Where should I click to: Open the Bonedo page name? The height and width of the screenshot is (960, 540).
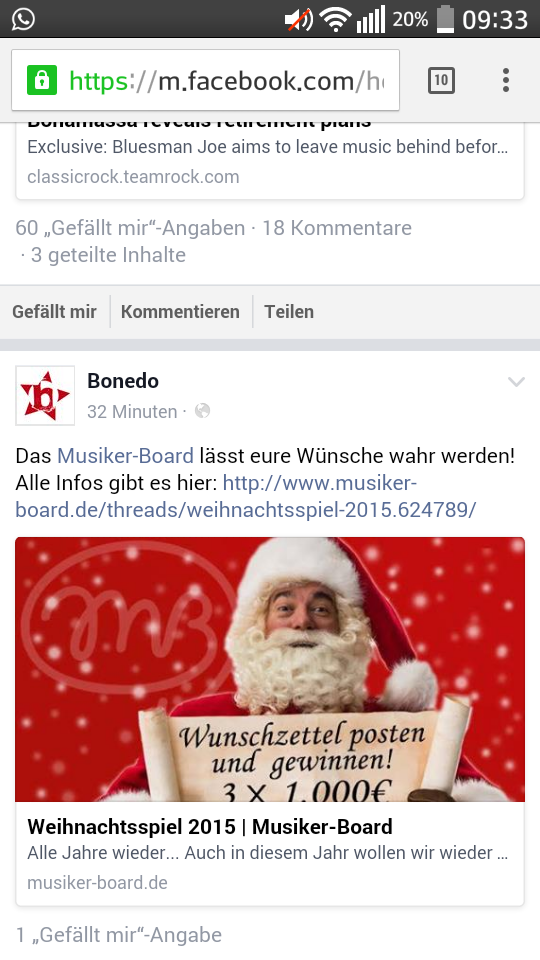click(x=123, y=381)
